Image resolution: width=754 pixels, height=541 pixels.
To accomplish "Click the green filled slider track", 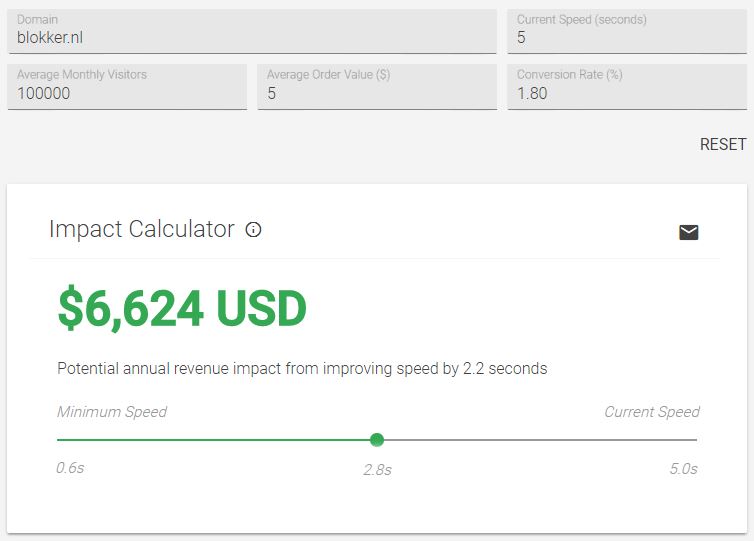I will click(215, 440).
